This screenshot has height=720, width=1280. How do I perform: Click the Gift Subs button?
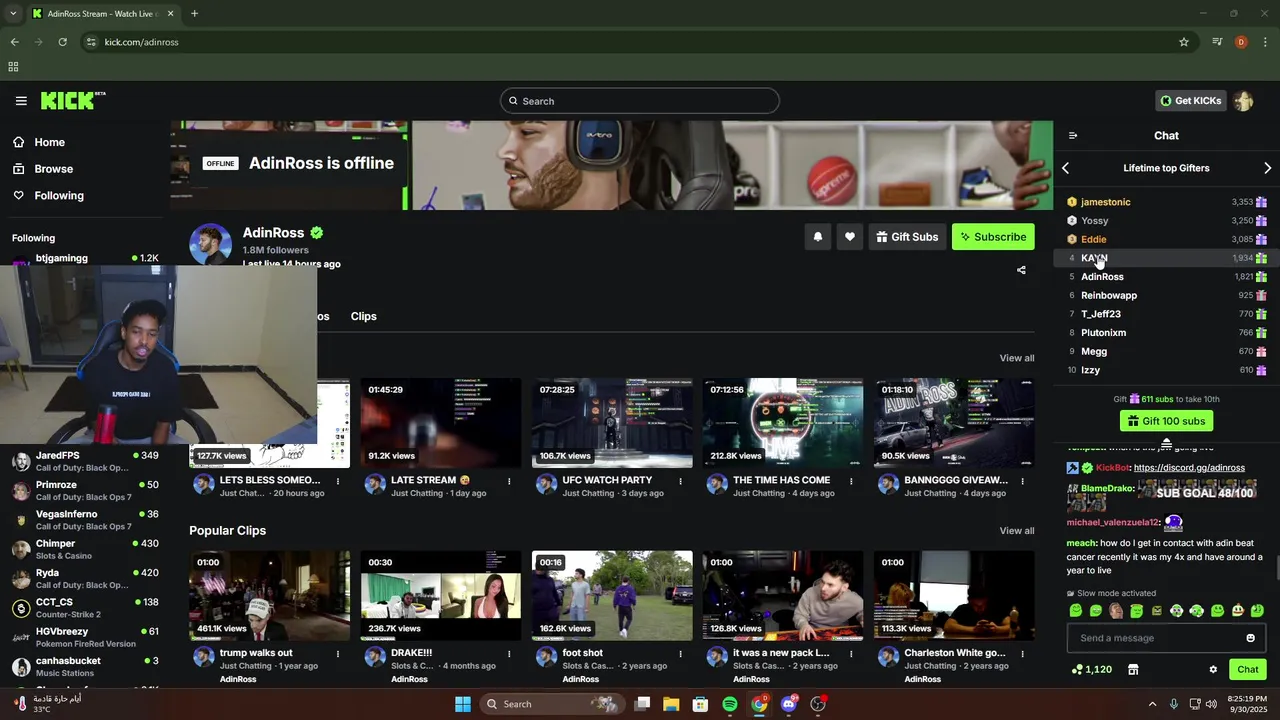click(x=907, y=237)
